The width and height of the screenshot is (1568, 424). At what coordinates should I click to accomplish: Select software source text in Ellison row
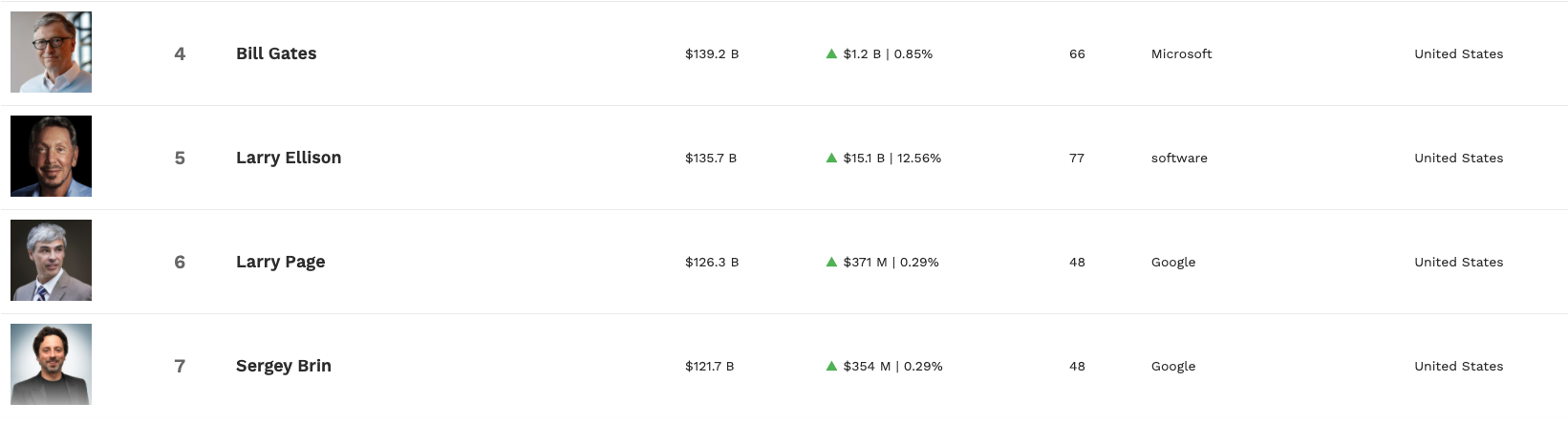(1179, 158)
